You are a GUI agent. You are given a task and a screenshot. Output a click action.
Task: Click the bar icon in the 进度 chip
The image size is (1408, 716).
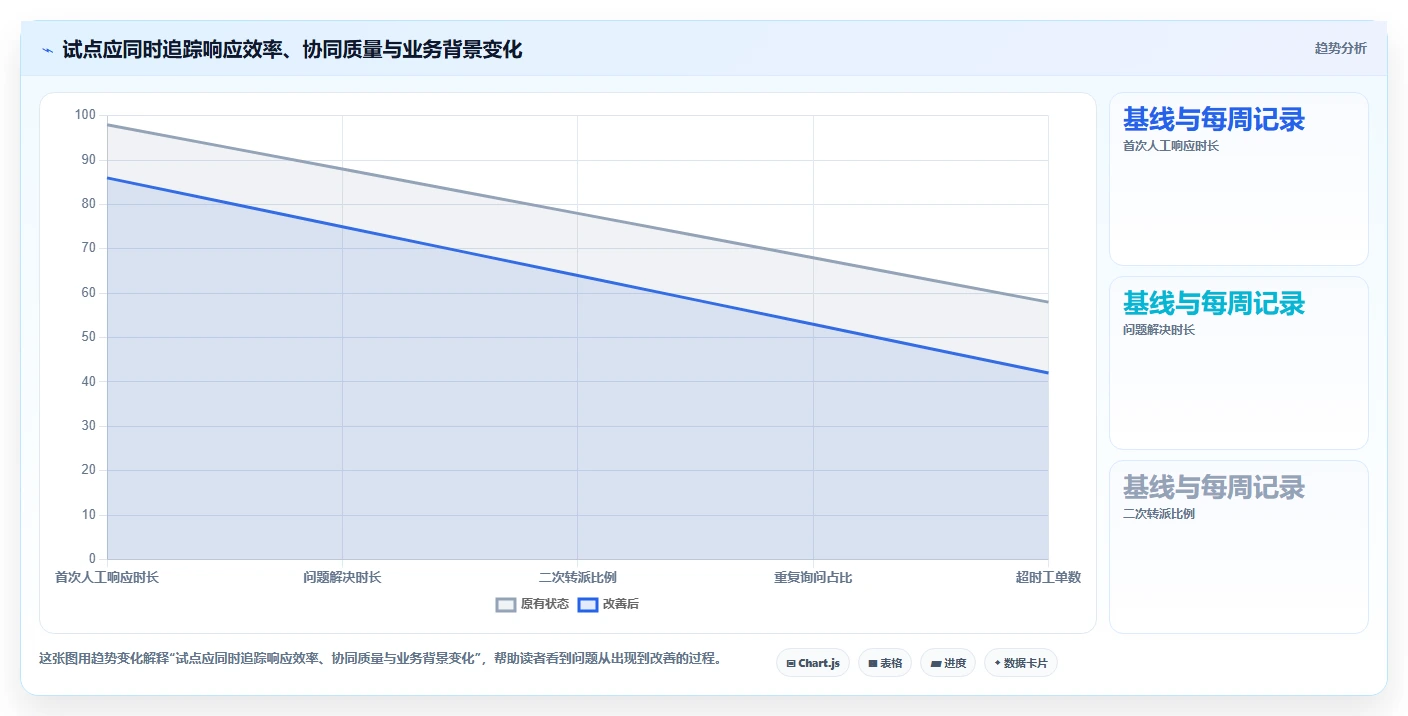click(935, 663)
